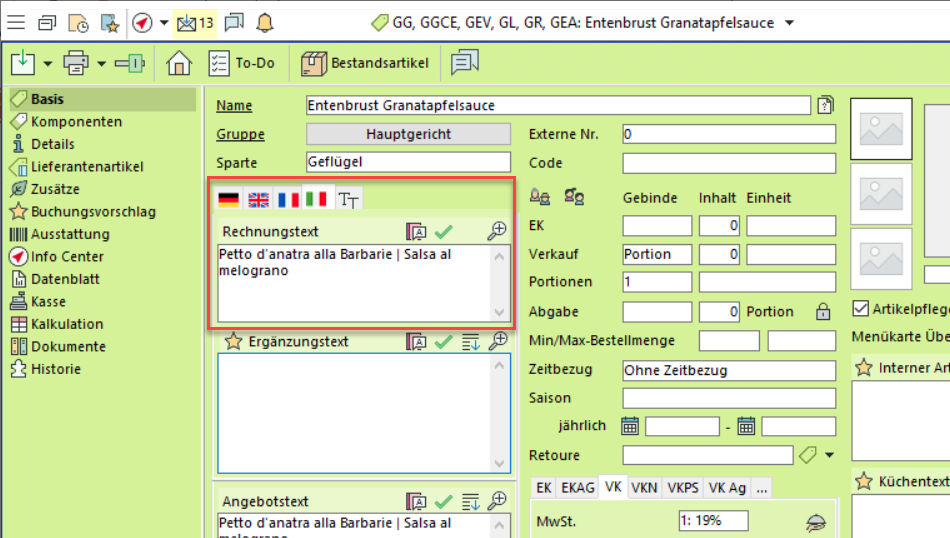Open calendar picker for jährlich start date
This screenshot has width=950, height=538.
pyautogui.click(x=630, y=426)
